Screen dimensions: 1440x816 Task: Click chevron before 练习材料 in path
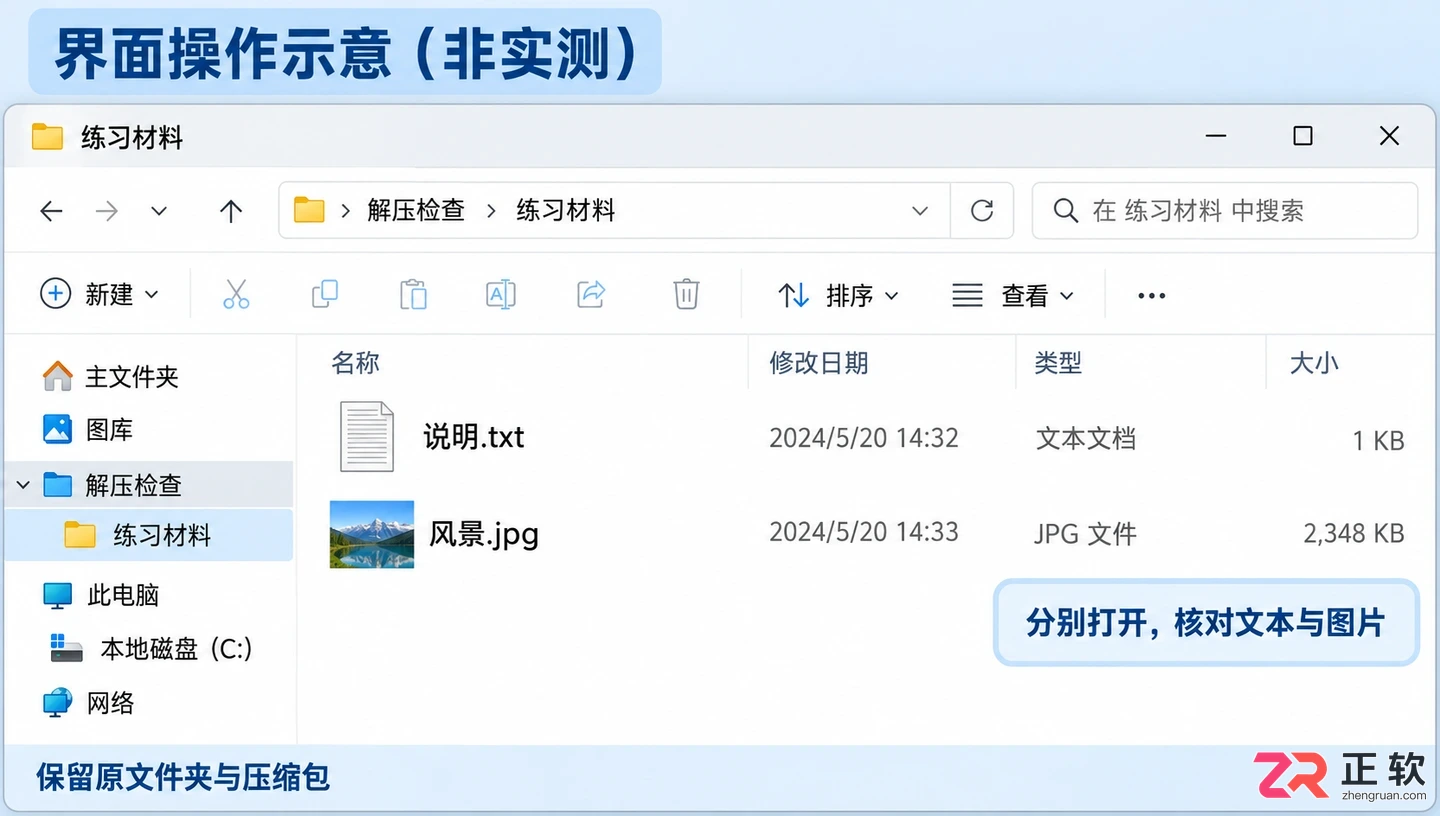pyautogui.click(x=491, y=211)
